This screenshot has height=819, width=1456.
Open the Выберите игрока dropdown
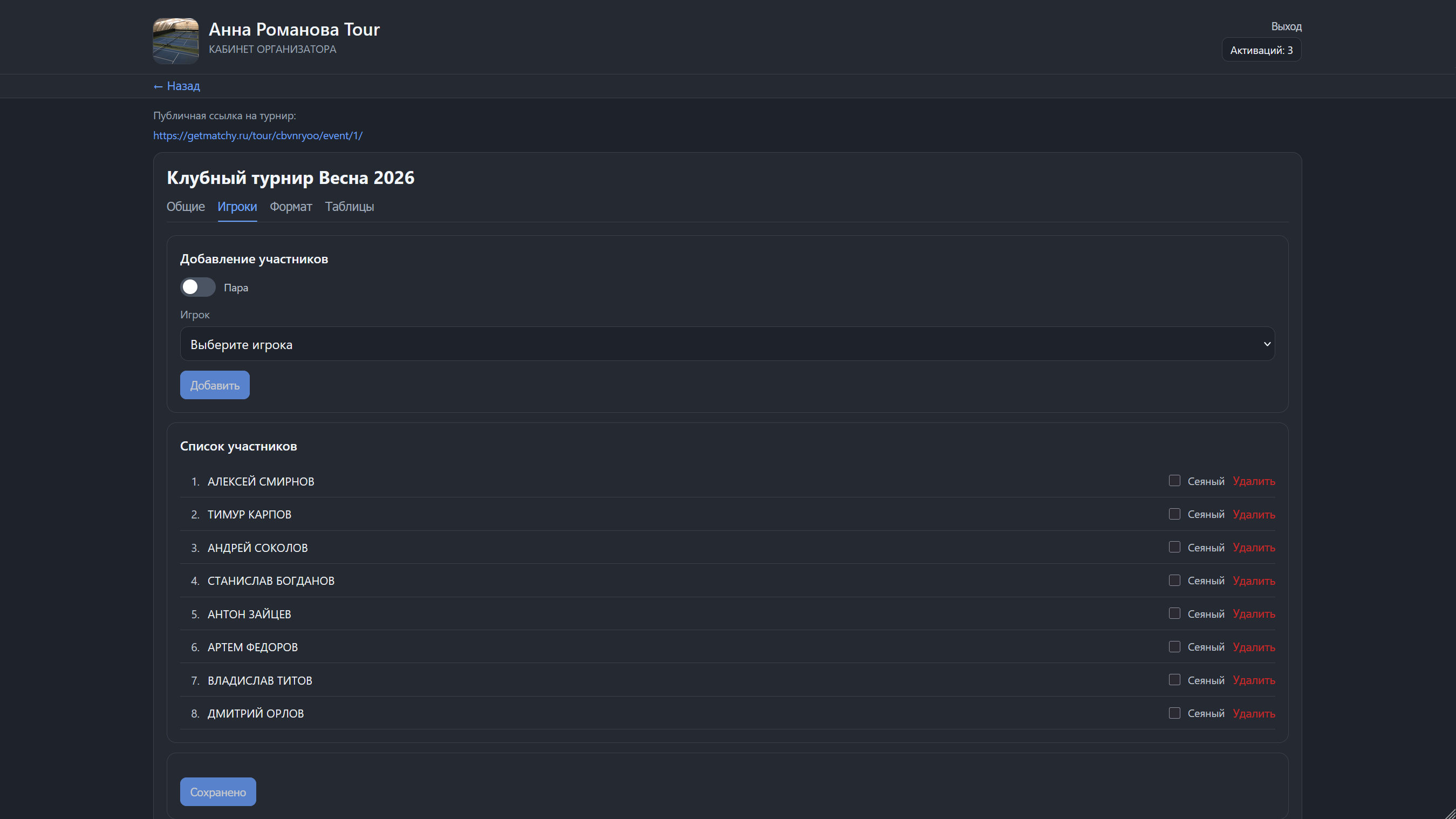[x=727, y=344]
